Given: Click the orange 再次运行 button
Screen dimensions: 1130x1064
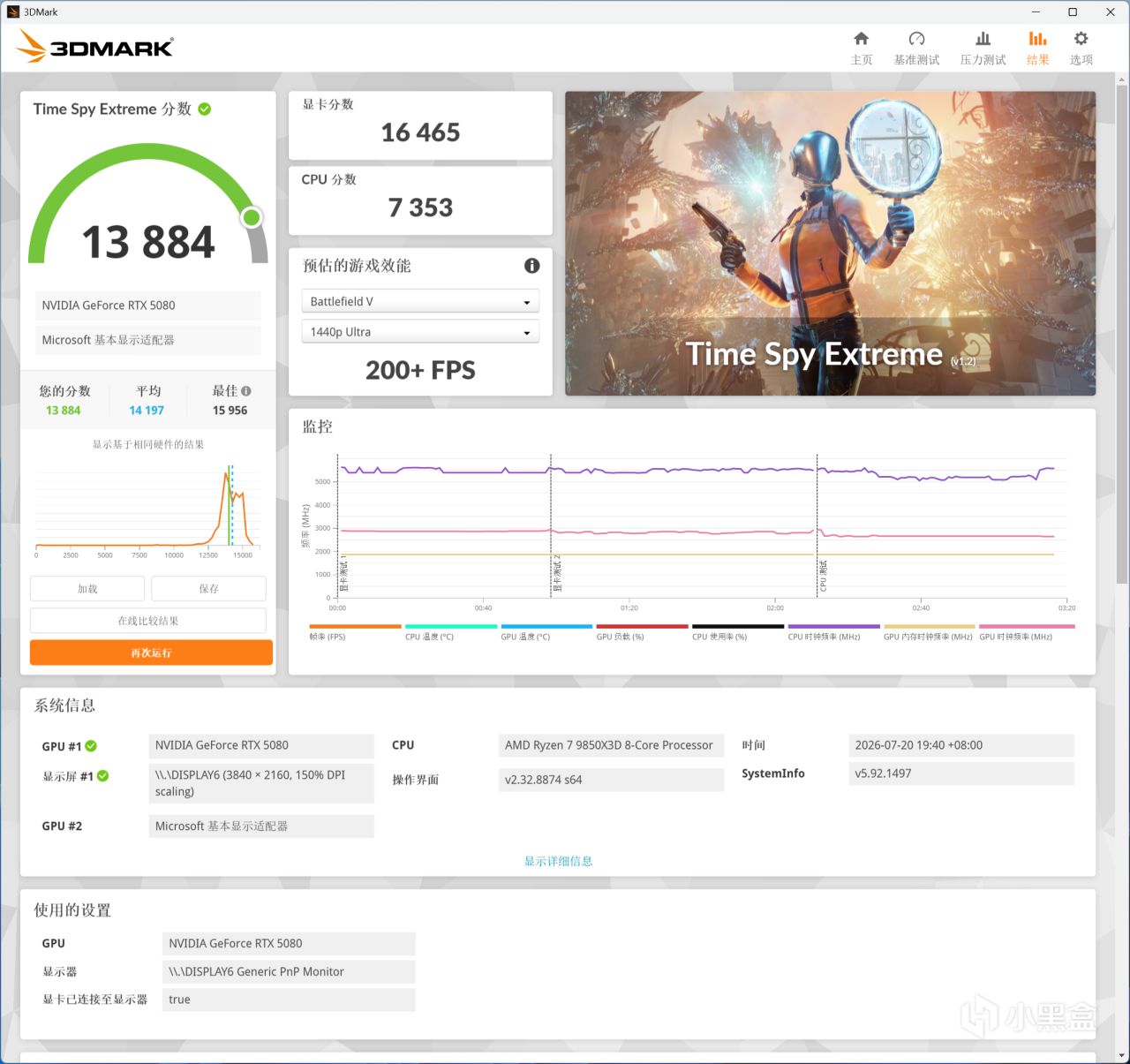Looking at the screenshot, I should (x=151, y=653).
